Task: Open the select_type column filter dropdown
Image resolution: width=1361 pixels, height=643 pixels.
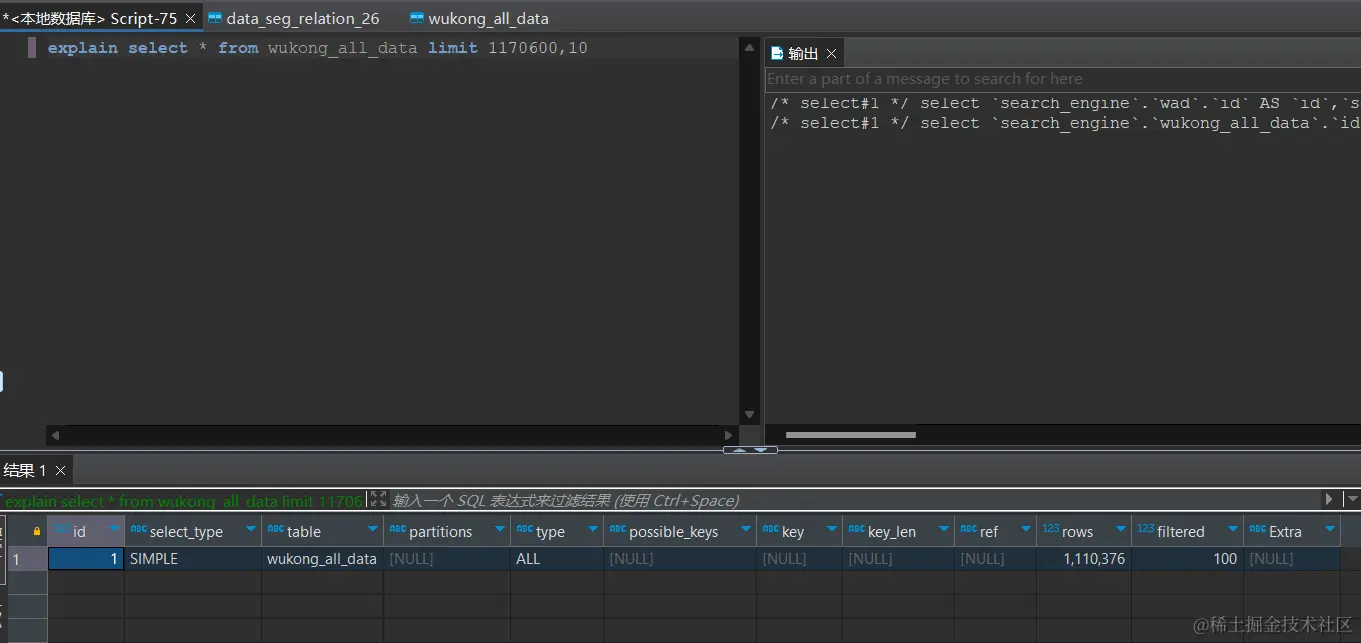Action: coord(251,529)
